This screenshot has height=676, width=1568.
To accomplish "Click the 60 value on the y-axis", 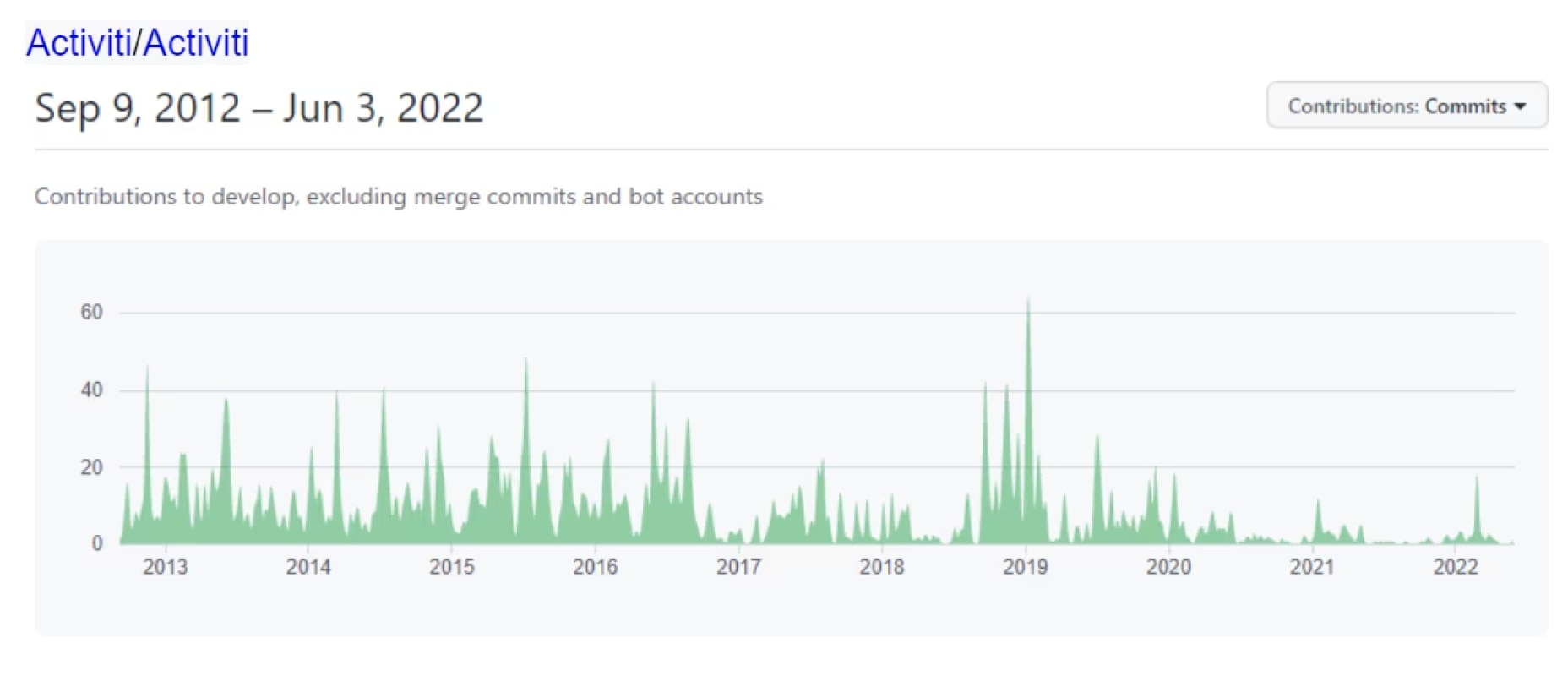I will (x=91, y=313).
